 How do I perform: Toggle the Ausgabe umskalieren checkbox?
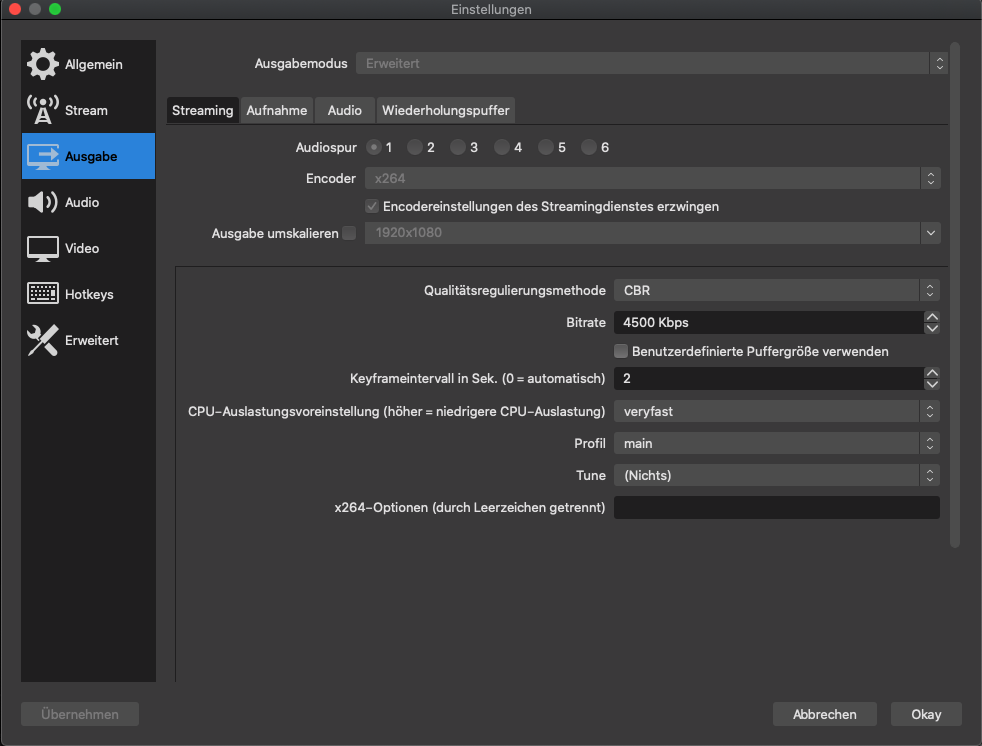[x=348, y=233]
